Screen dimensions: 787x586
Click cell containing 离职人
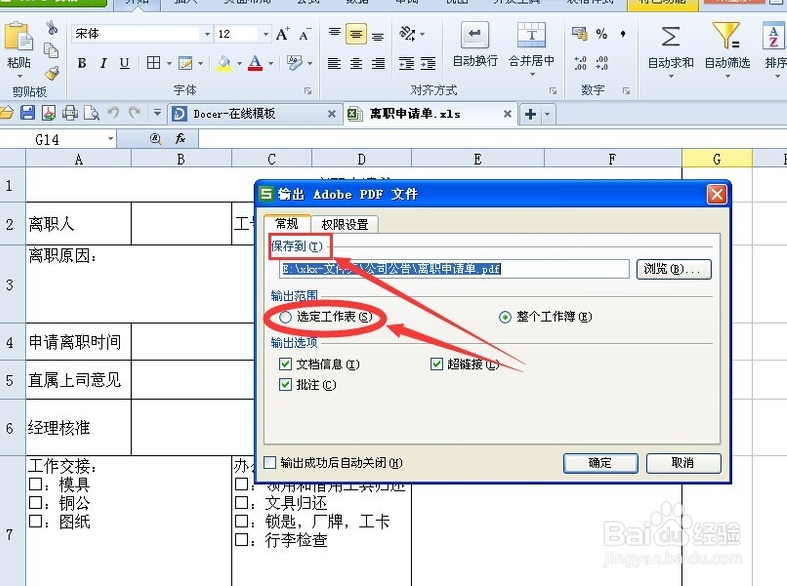(78, 224)
